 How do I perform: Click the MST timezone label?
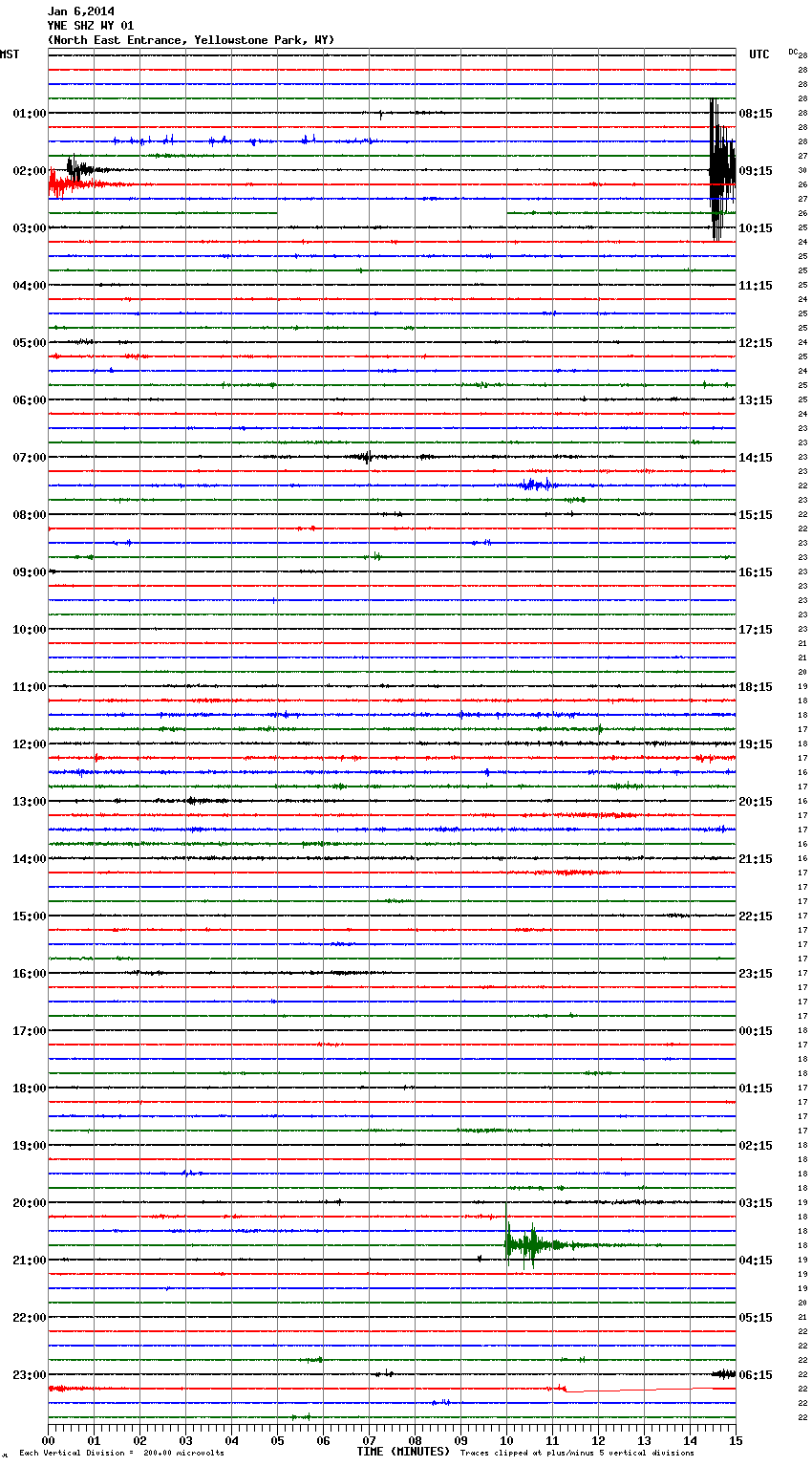click(x=10, y=54)
